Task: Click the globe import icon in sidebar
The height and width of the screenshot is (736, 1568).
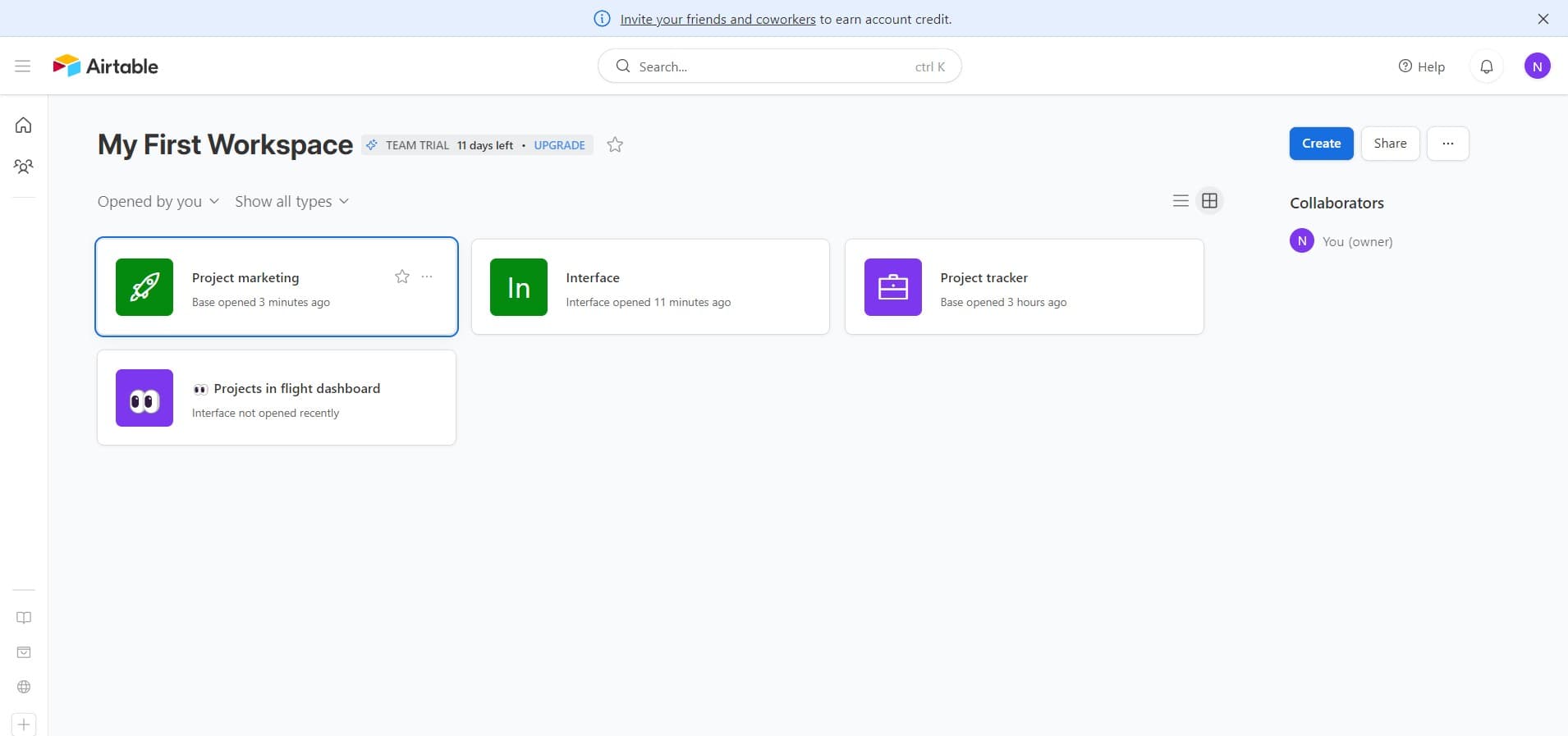Action: pyautogui.click(x=24, y=687)
